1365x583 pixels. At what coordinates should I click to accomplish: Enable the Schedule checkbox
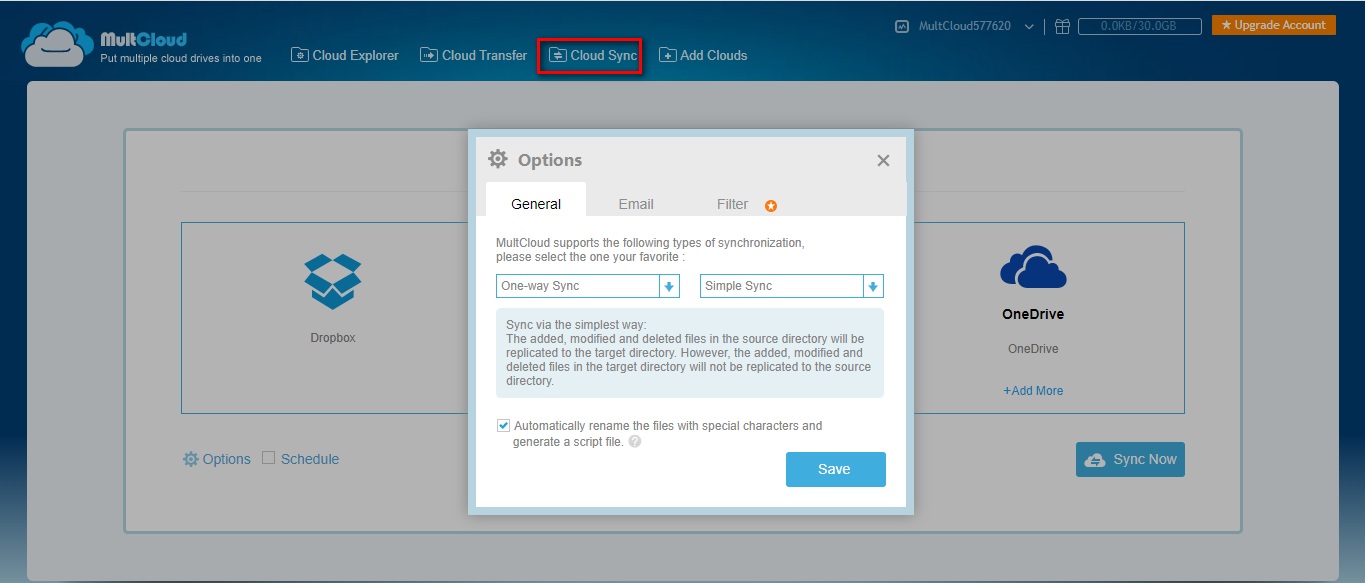pyautogui.click(x=268, y=458)
